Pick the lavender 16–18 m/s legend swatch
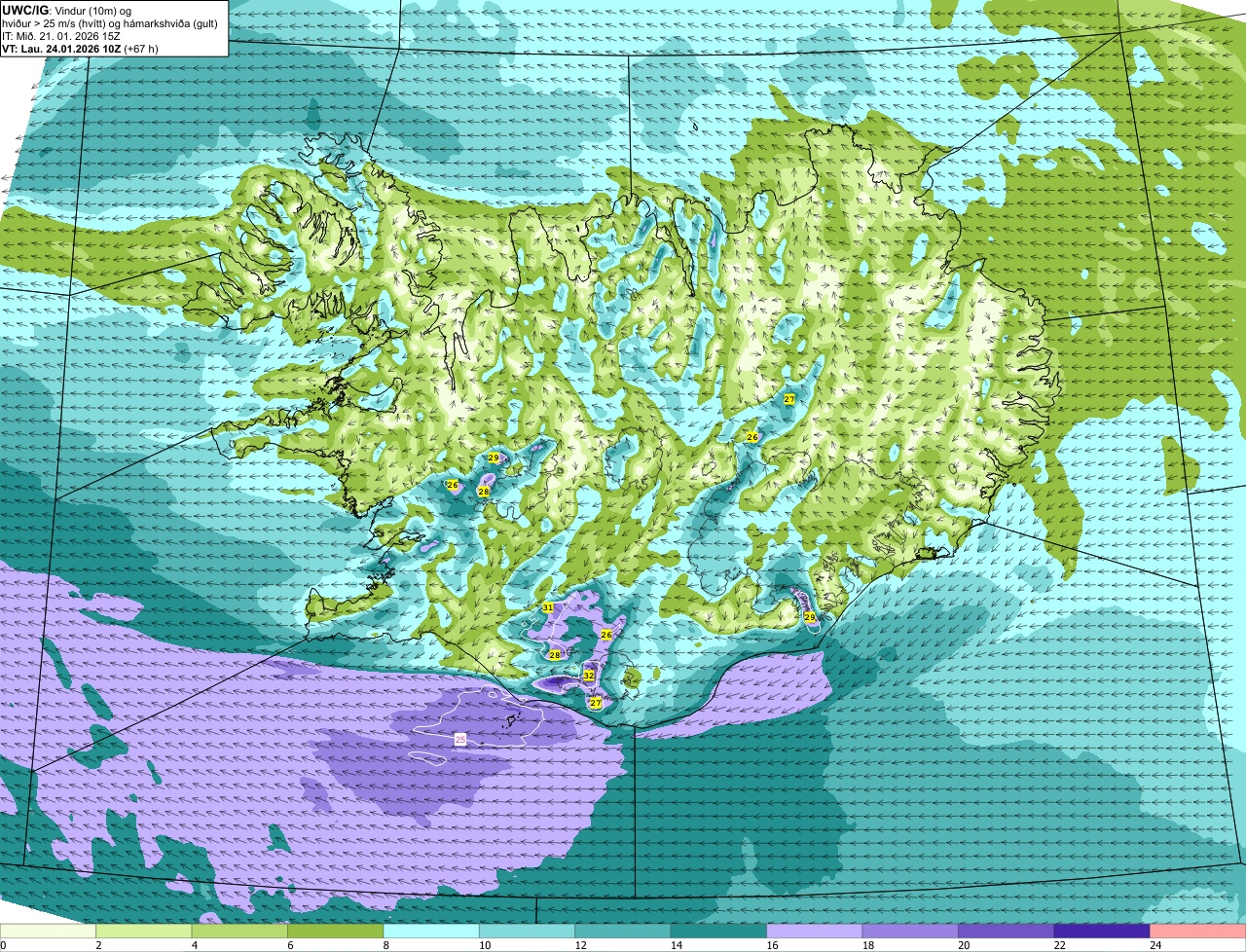Screen dimensions: 1246x952 815,931
